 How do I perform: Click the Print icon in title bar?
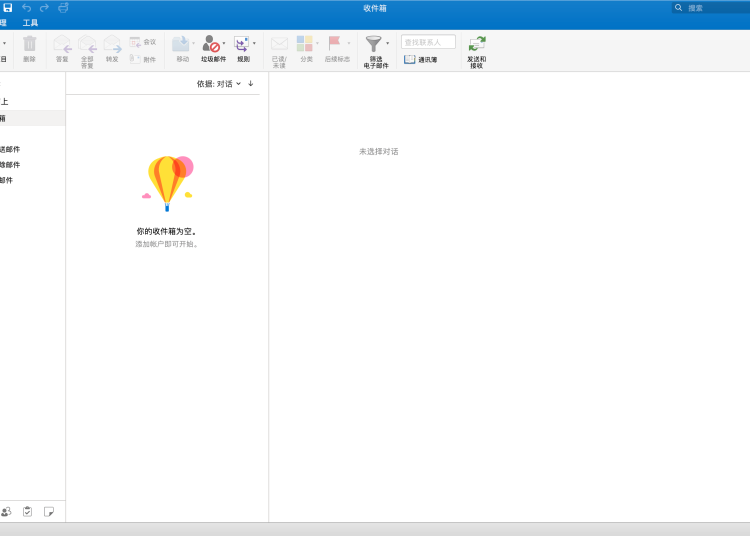pos(64,8)
